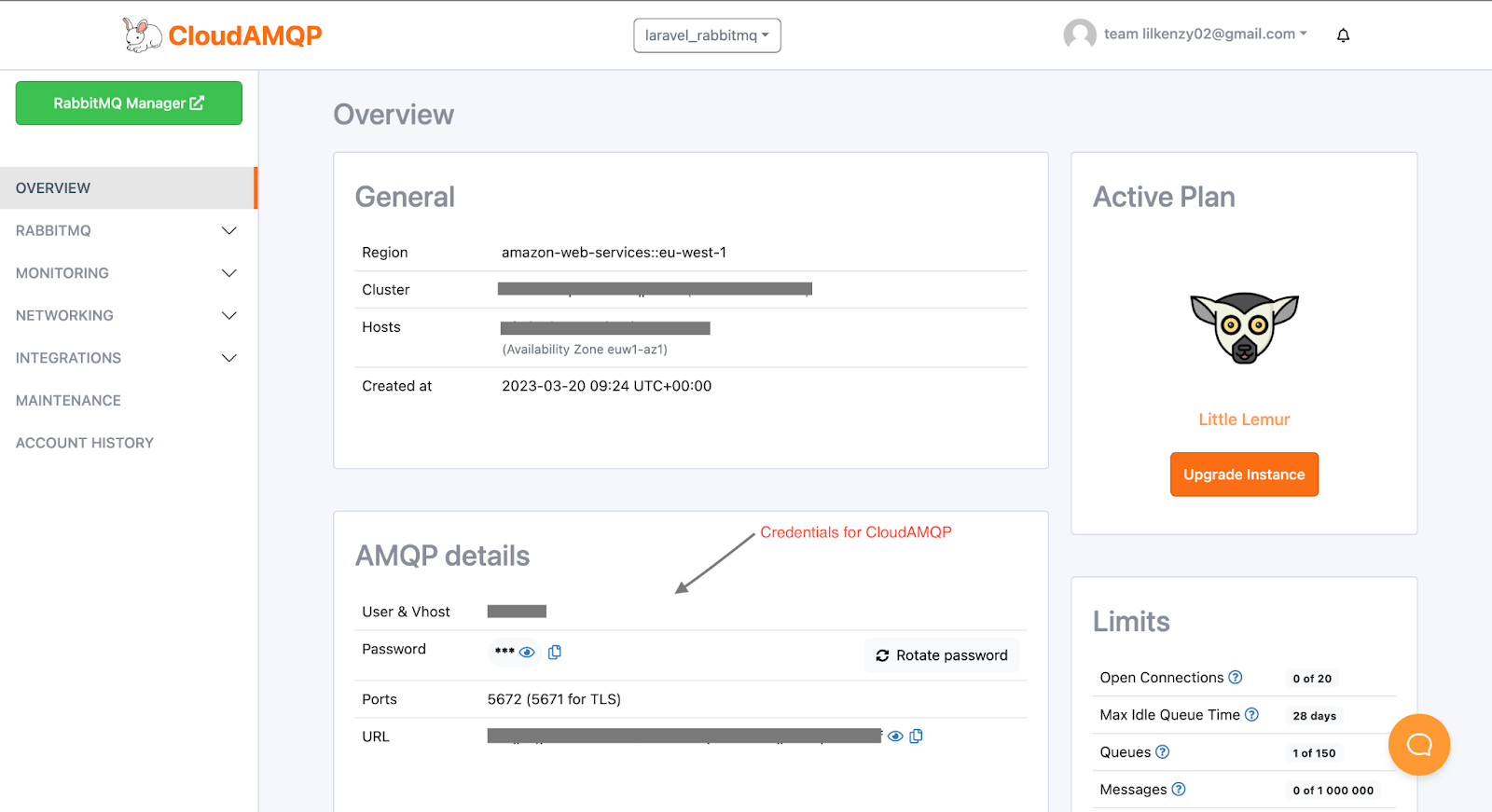Click Rotate password button
This screenshot has width=1492, height=812.
pos(942,655)
